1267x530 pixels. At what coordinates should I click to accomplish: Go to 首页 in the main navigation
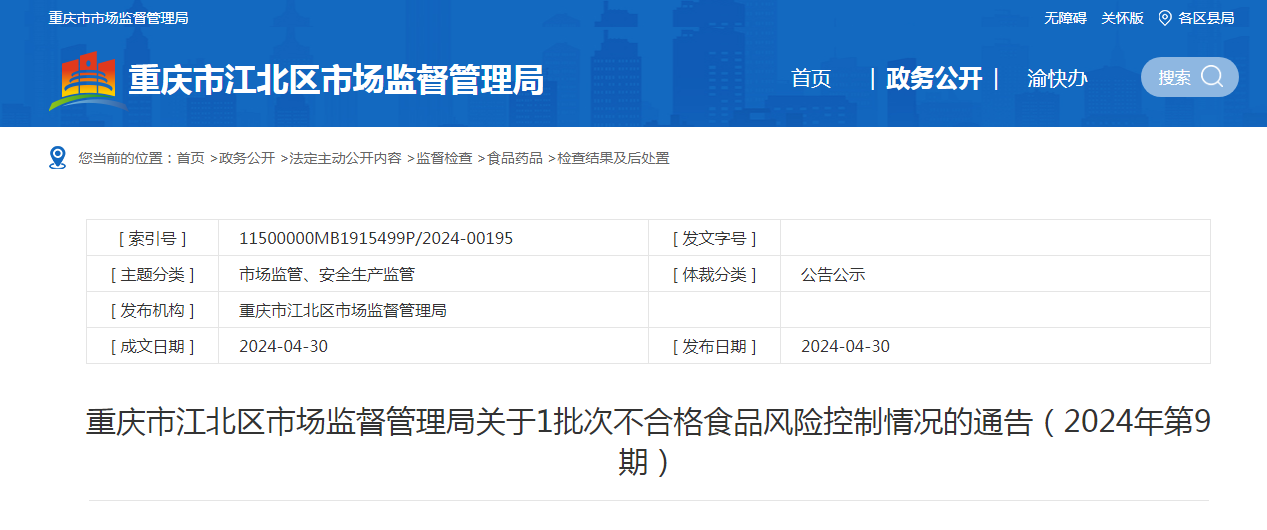click(x=811, y=79)
